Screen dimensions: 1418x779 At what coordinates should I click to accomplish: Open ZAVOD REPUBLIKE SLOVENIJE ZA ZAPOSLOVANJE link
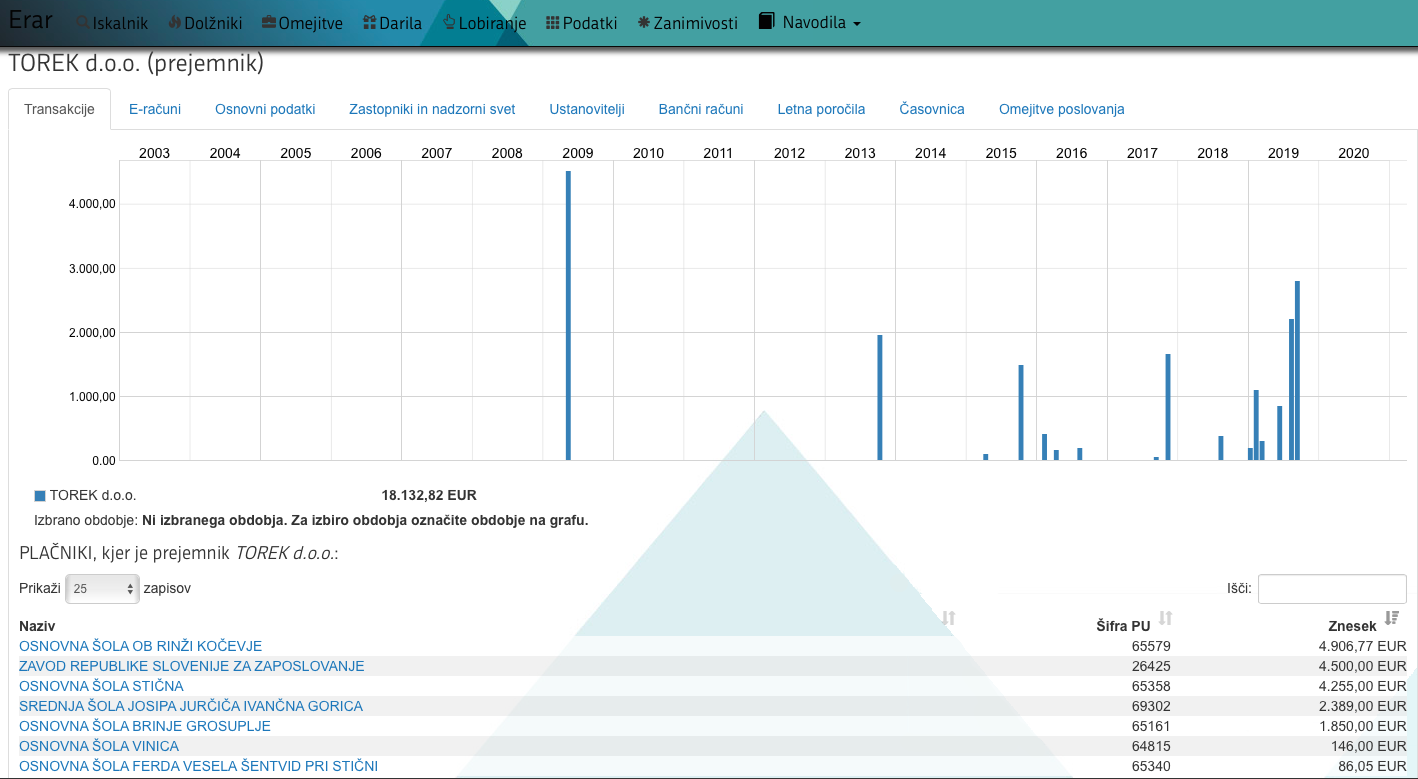(192, 666)
